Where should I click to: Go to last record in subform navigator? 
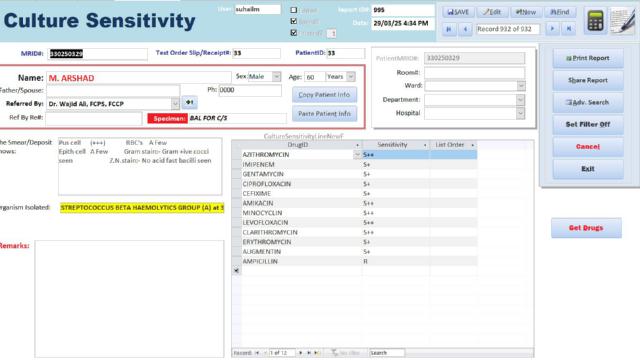click(309, 353)
